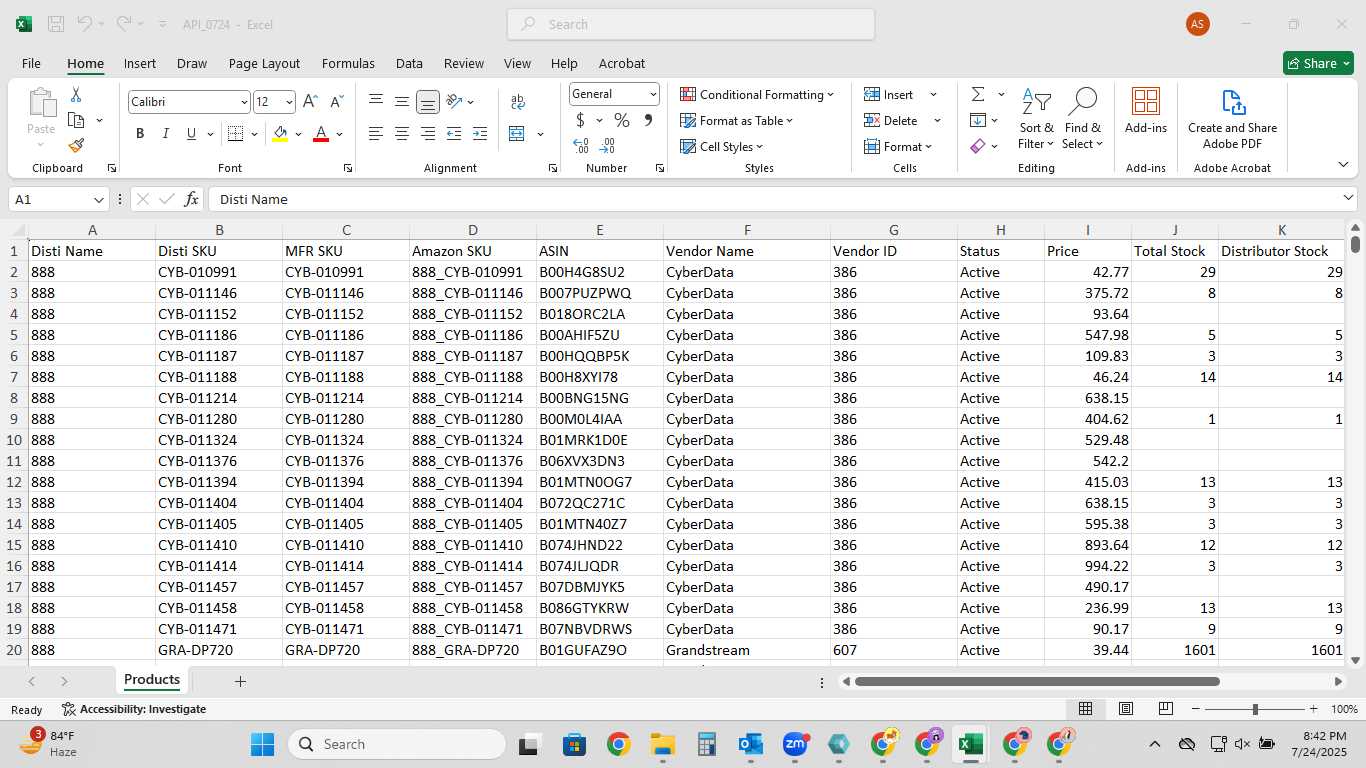Align cell text left
The image size is (1366, 768).
pyautogui.click(x=376, y=134)
